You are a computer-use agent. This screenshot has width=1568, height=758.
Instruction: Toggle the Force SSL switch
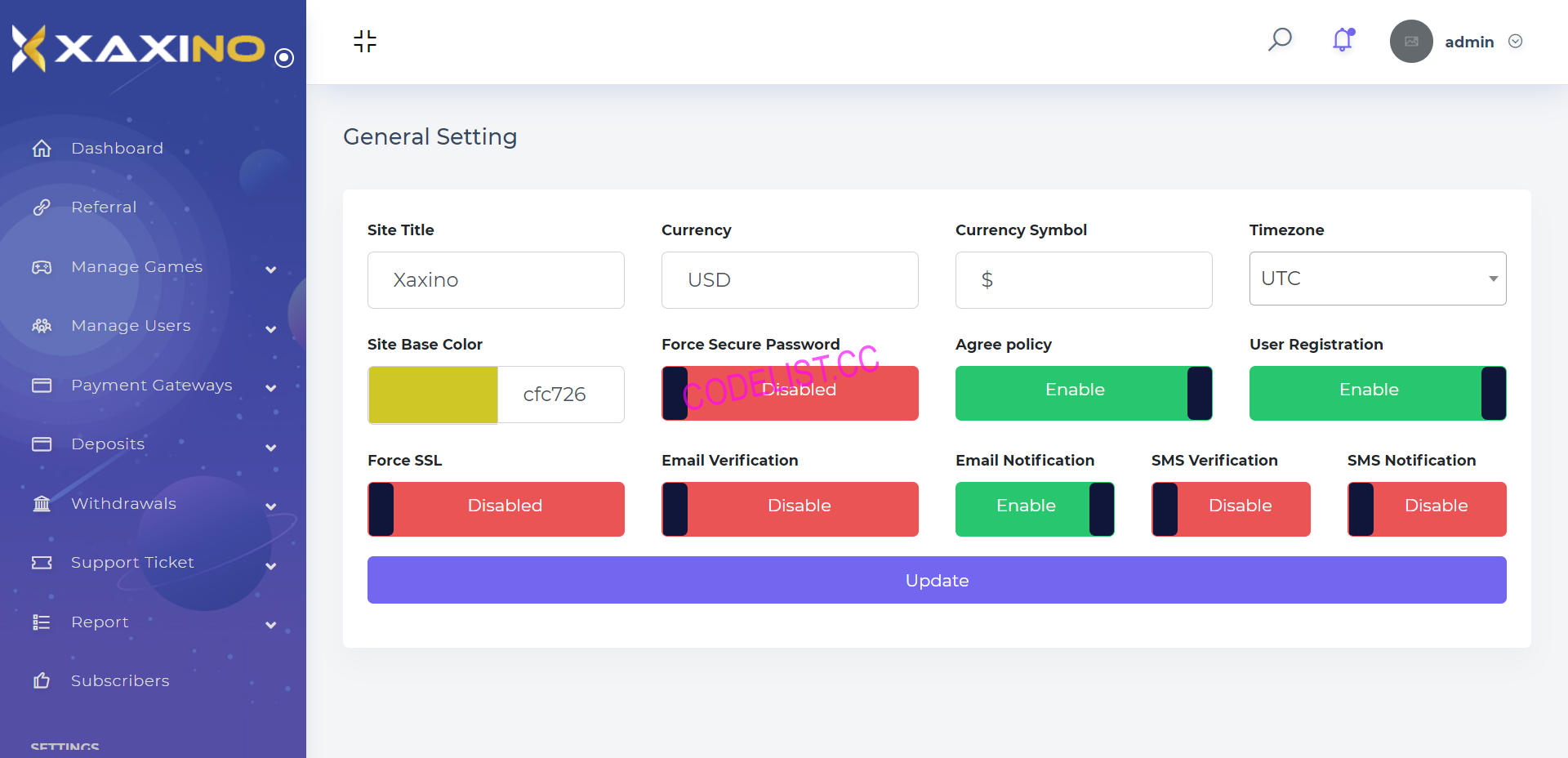(x=496, y=509)
